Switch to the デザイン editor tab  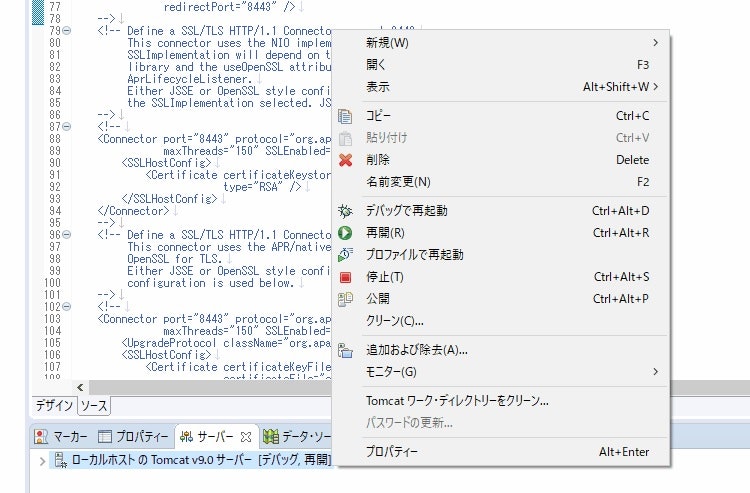tap(54, 405)
